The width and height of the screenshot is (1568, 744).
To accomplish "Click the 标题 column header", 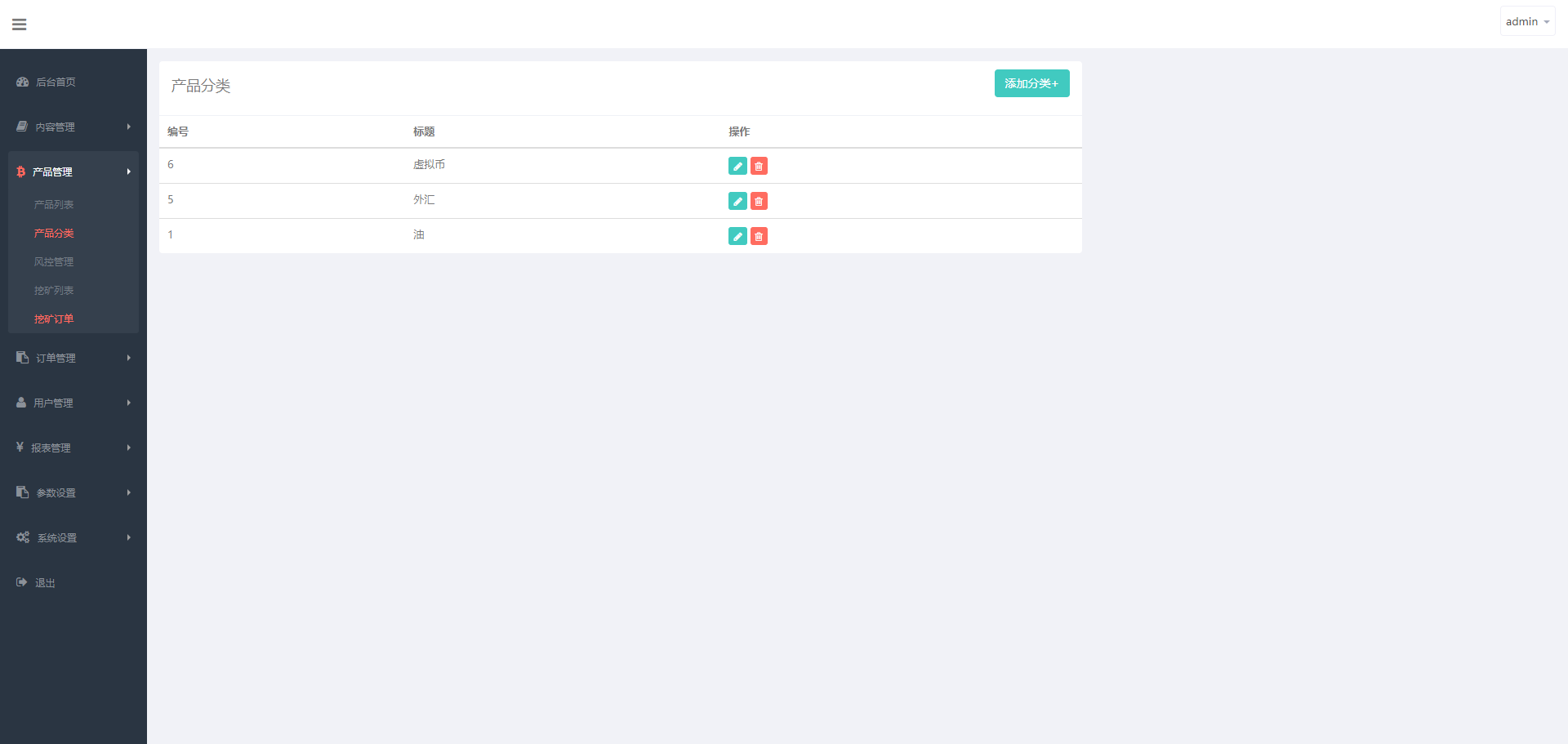I will (x=424, y=131).
